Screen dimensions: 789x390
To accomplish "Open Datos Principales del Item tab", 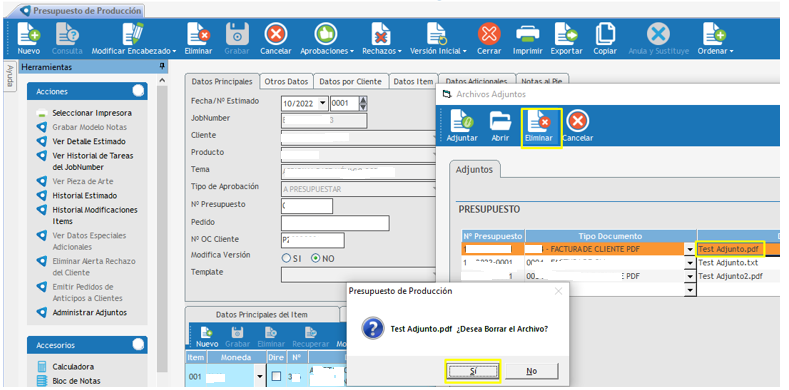I will click(x=262, y=315).
